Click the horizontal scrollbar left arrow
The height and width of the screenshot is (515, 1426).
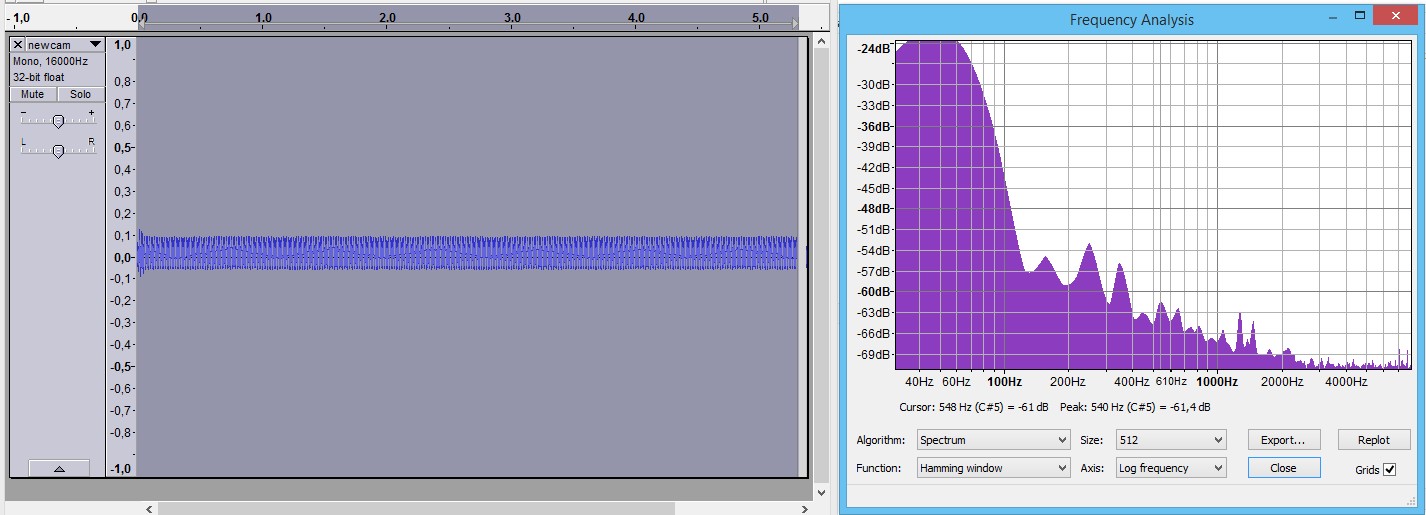click(x=150, y=508)
